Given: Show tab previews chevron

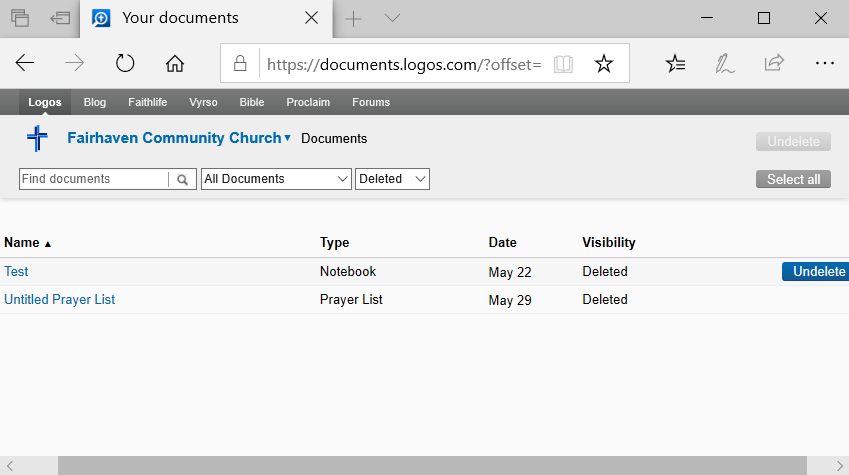Looking at the screenshot, I should (392, 18).
